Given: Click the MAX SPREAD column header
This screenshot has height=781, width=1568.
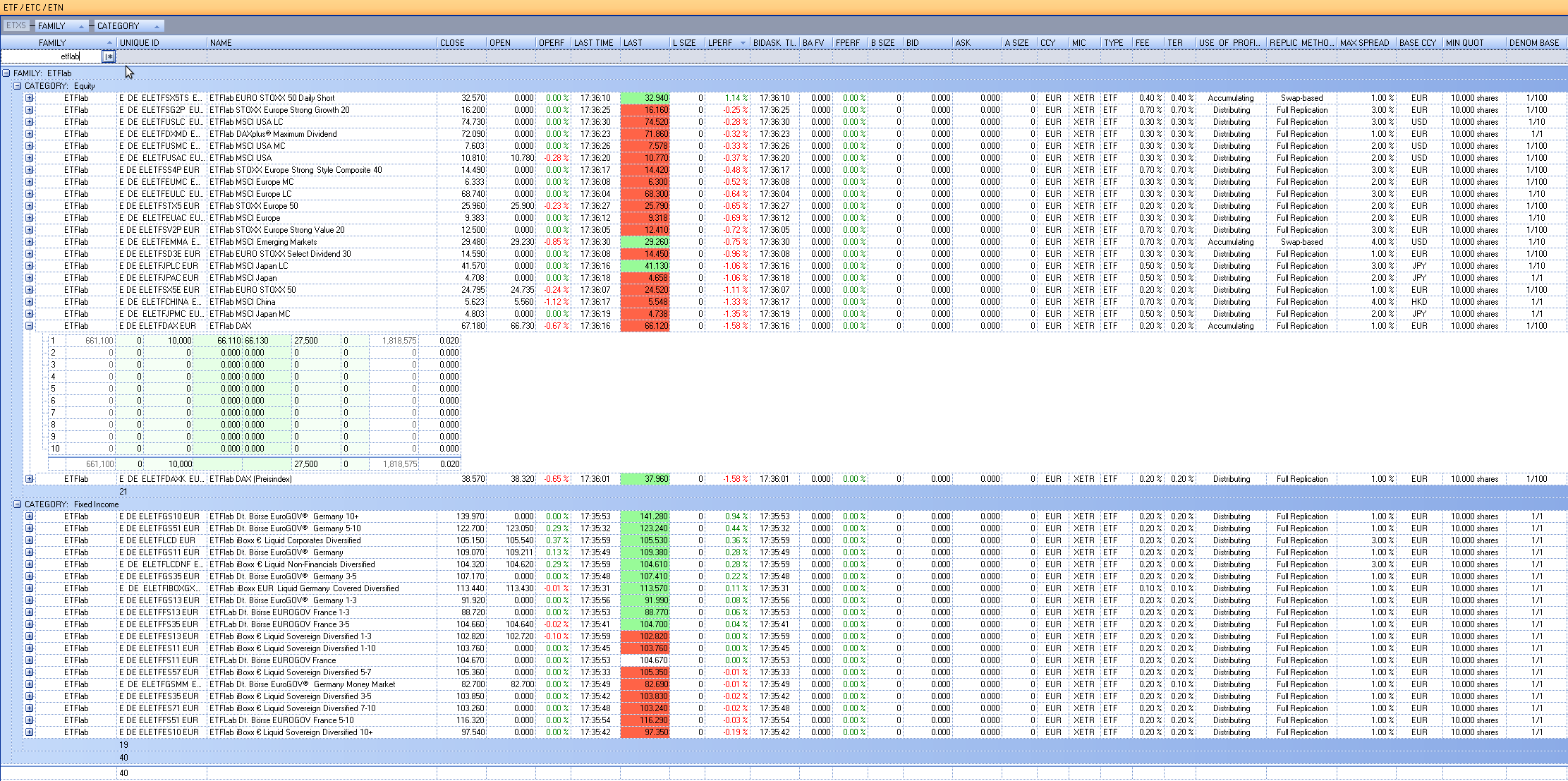Looking at the screenshot, I should point(1364,43).
